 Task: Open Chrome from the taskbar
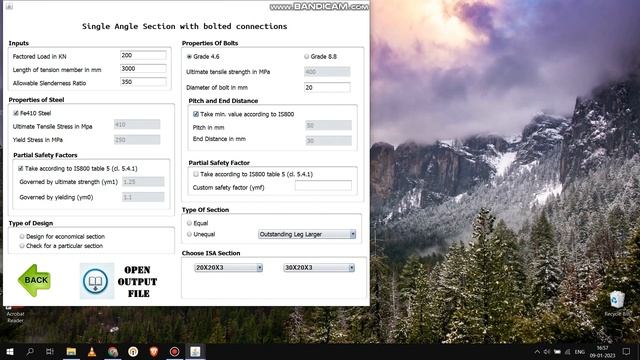click(x=113, y=351)
